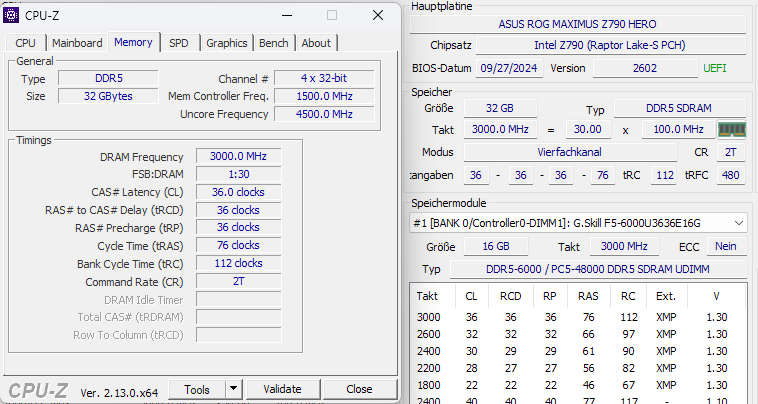Click the 100.0 MHz base clock field

pos(678,130)
